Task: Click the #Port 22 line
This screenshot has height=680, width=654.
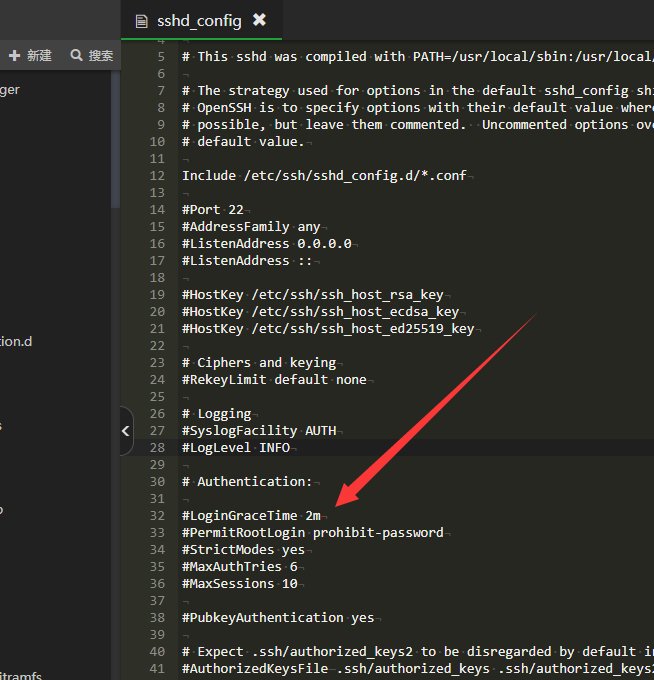Action: point(213,209)
